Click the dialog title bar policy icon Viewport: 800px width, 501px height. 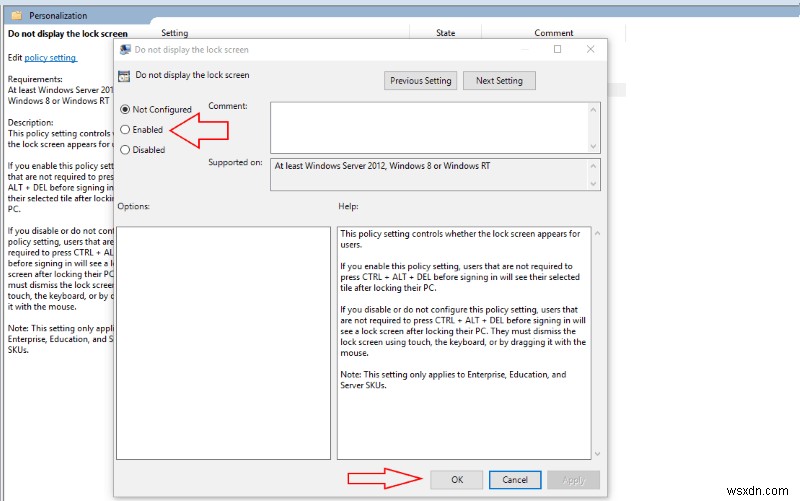pyautogui.click(x=125, y=49)
